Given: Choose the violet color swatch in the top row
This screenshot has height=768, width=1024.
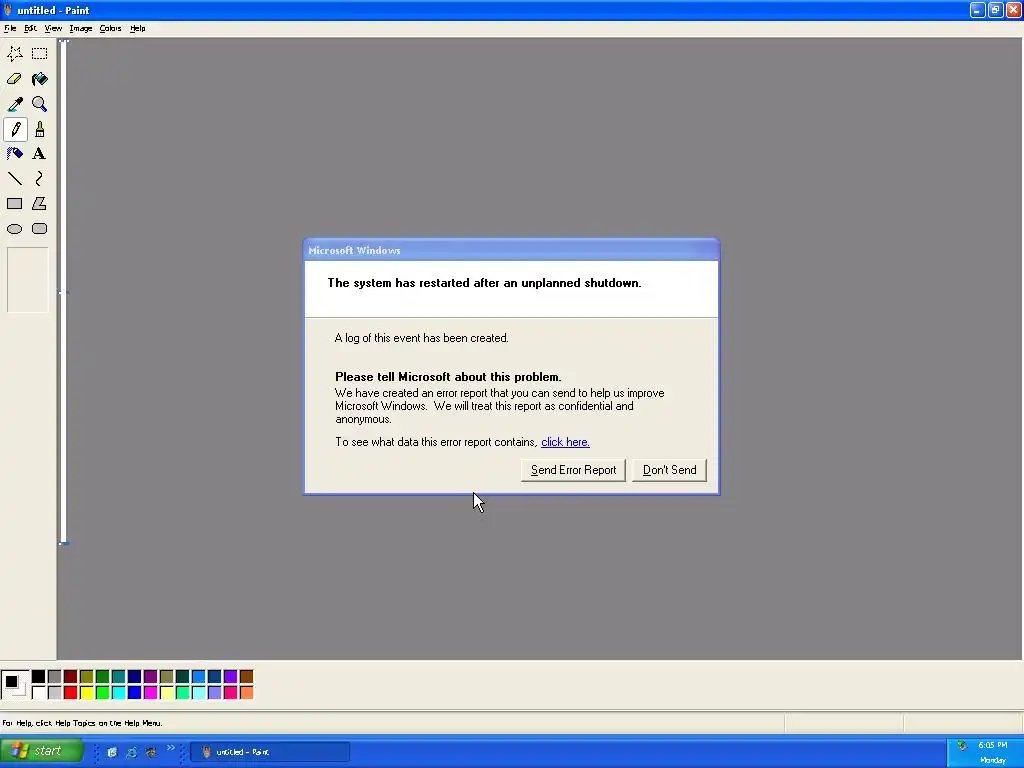Looking at the screenshot, I should (231, 677).
